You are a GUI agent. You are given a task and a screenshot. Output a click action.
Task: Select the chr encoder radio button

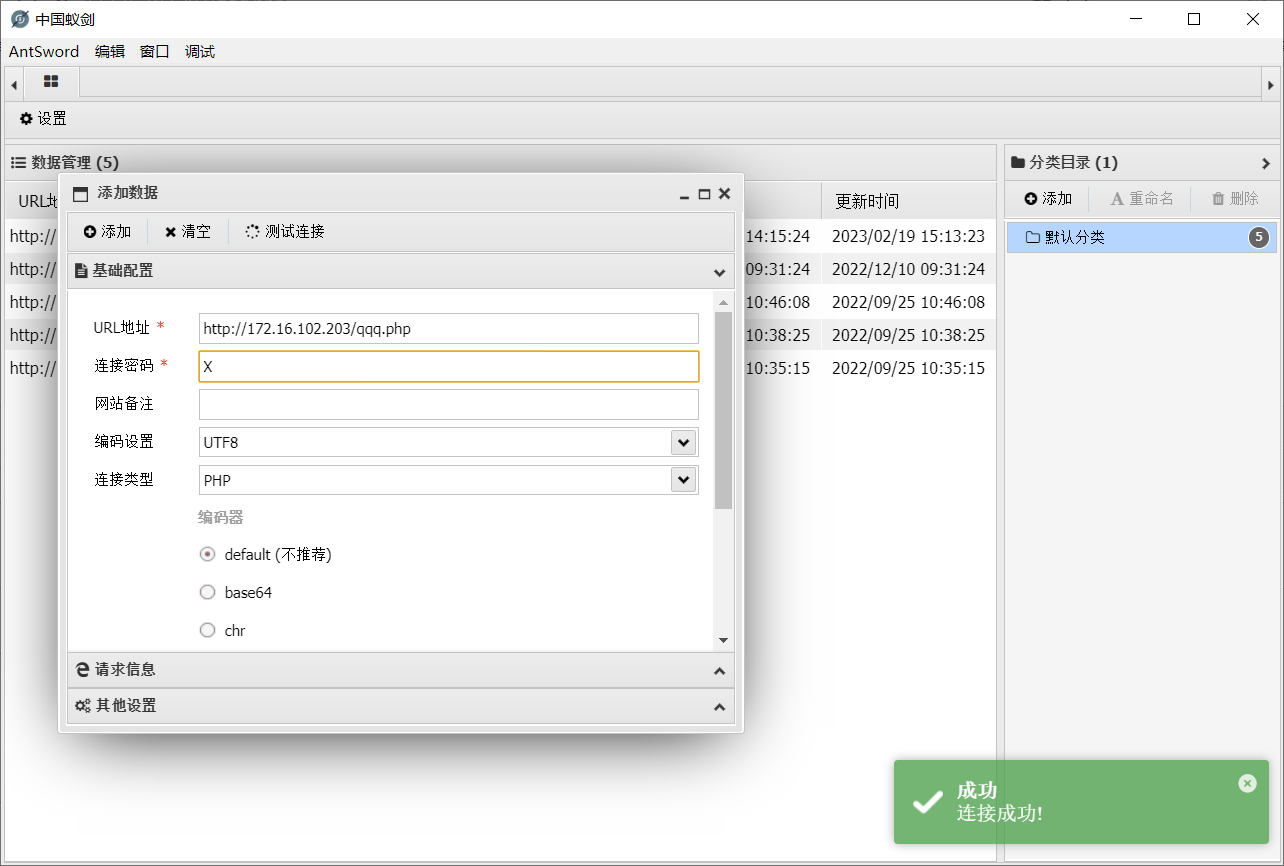208,630
